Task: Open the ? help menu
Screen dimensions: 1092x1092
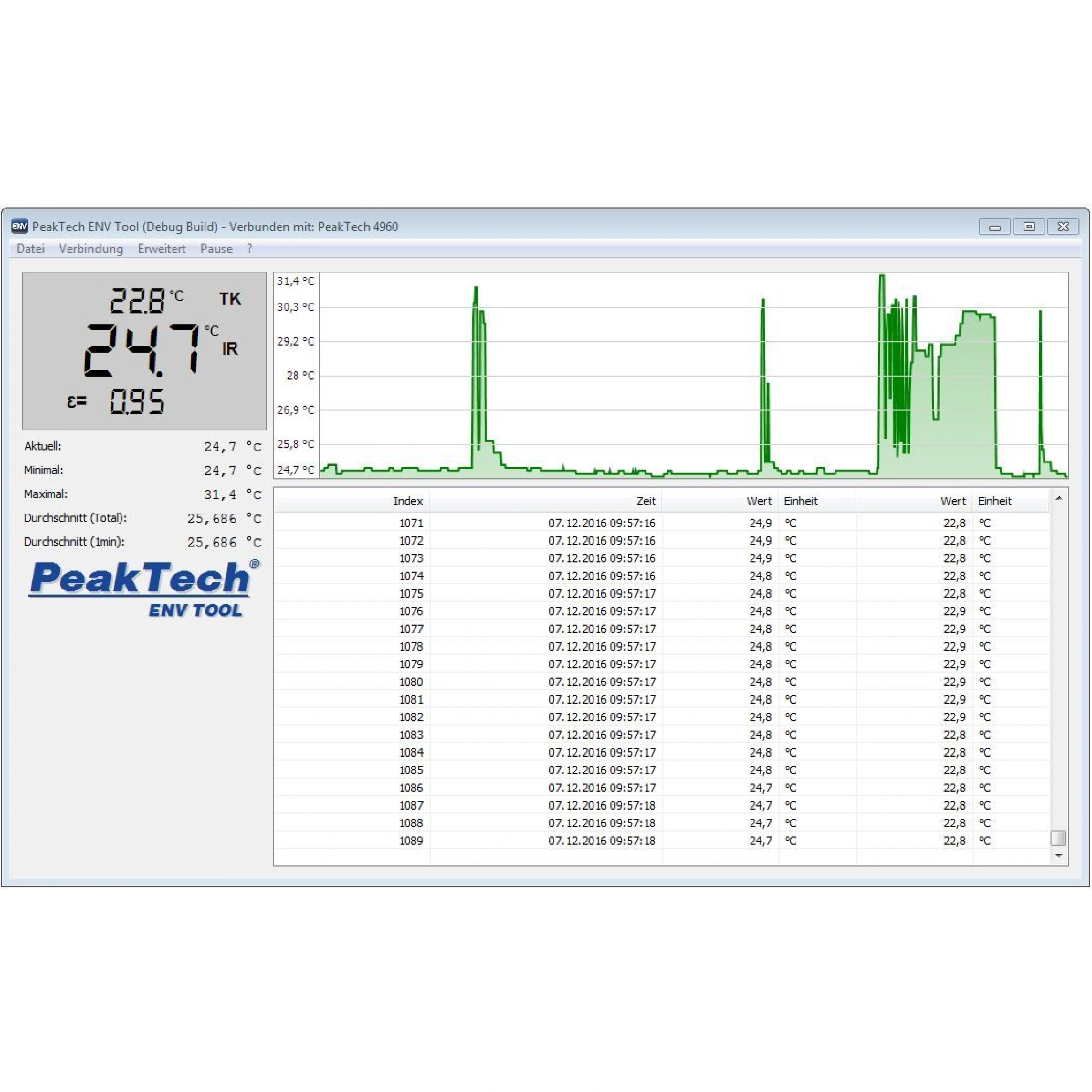Action: 250,248
